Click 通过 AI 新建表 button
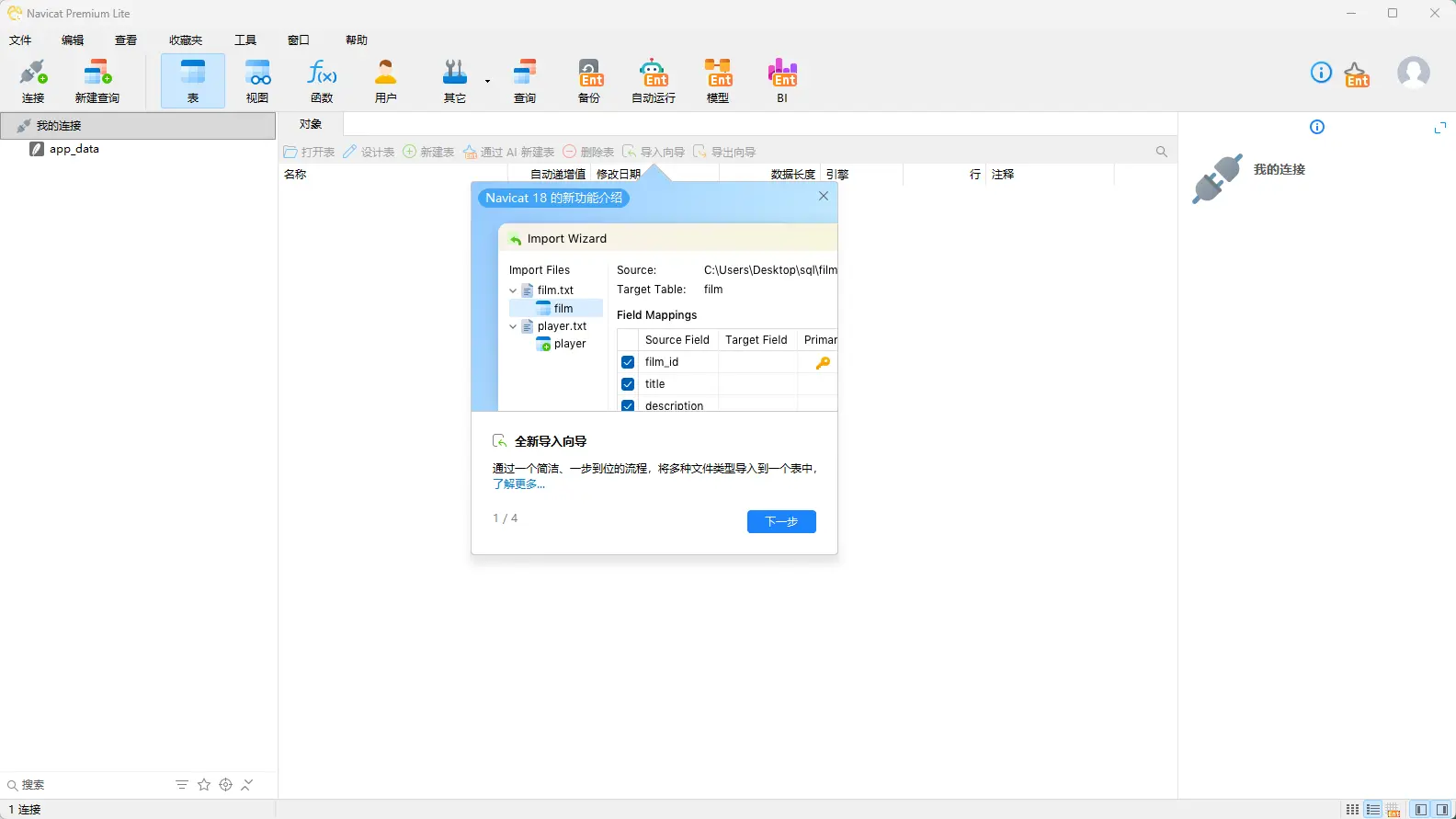 click(x=509, y=152)
